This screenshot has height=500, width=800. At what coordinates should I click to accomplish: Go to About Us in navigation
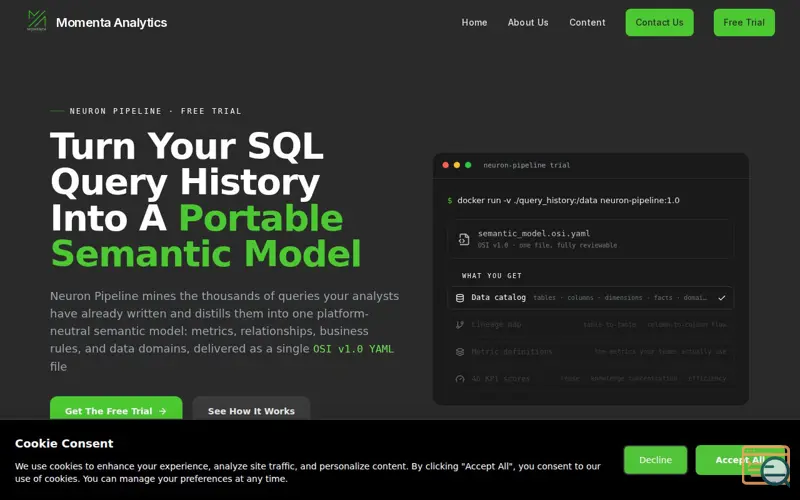tap(528, 22)
